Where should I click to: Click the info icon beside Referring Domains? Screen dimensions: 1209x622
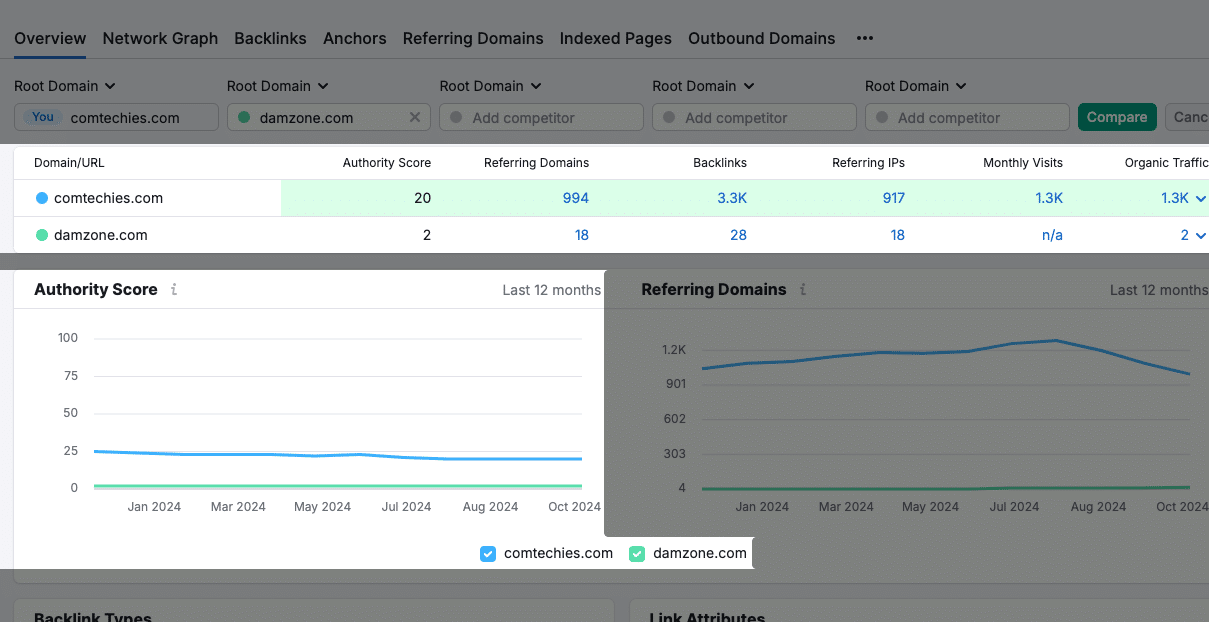coord(802,289)
